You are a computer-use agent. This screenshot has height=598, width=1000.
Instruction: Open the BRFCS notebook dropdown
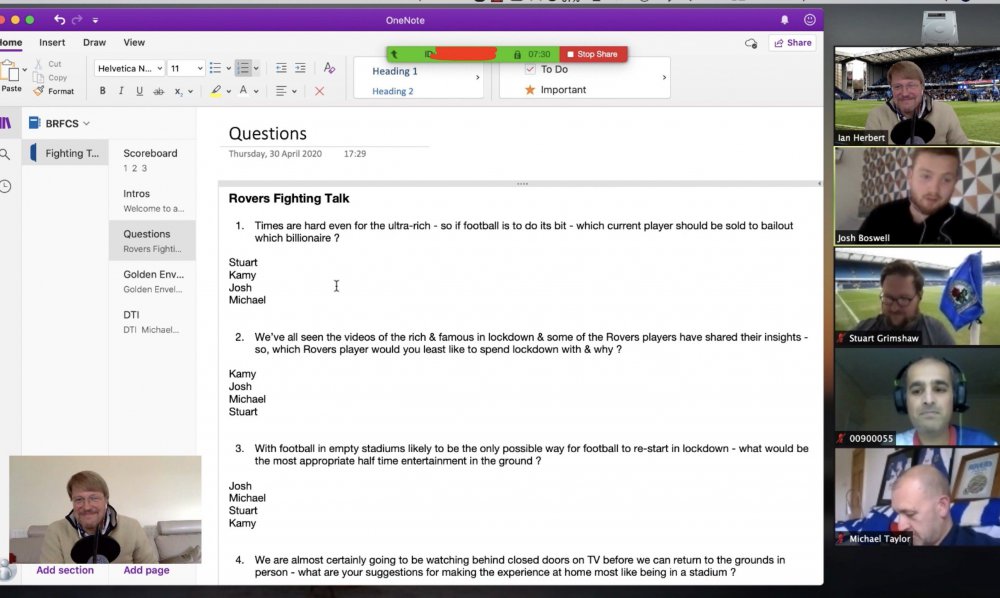(x=59, y=123)
